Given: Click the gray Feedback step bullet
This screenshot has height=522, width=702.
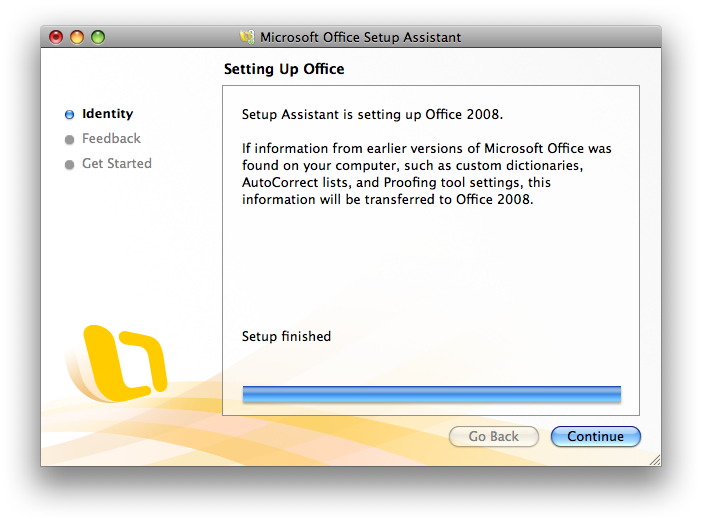Looking at the screenshot, I should (69, 140).
